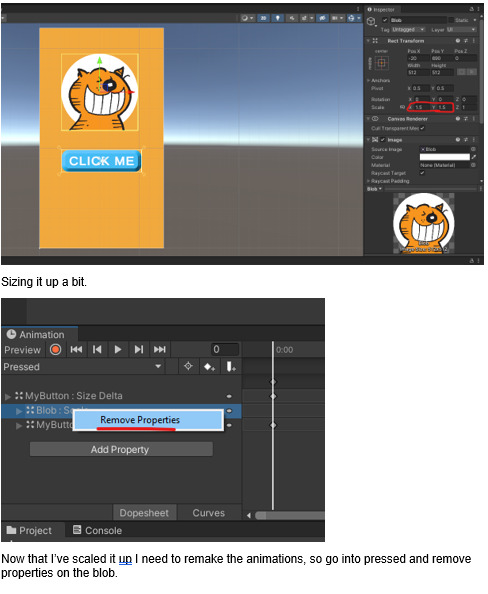
Task: Toggle the Preview button in Animation window
Action: click(x=22, y=350)
